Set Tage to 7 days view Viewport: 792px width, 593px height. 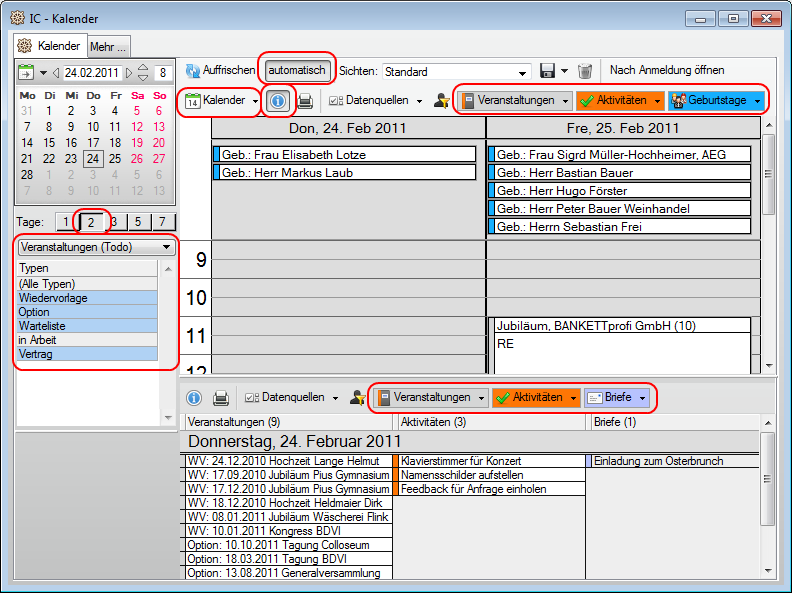161,222
